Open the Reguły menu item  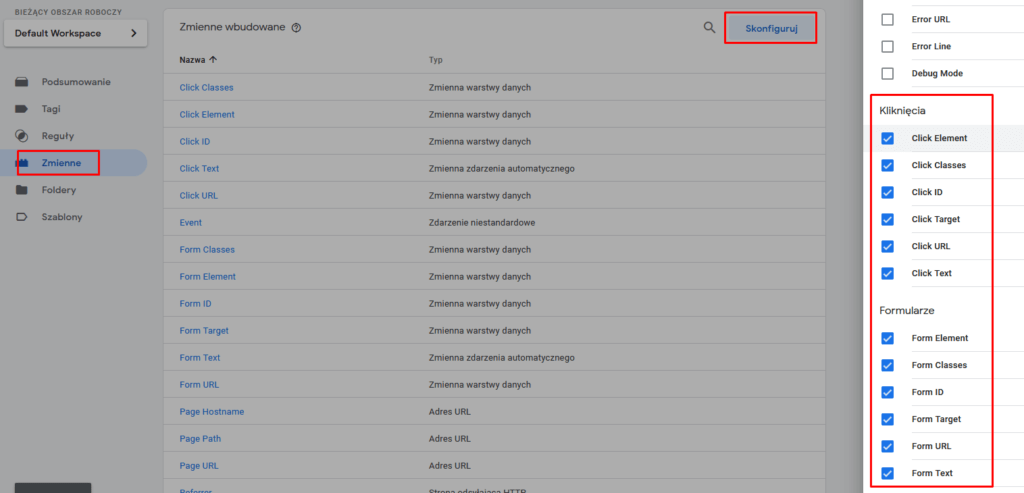click(x=58, y=136)
